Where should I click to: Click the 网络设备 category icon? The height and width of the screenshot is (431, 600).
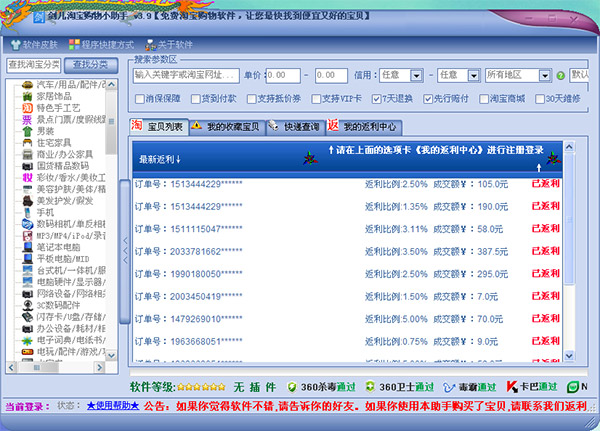pyautogui.click(x=27, y=294)
